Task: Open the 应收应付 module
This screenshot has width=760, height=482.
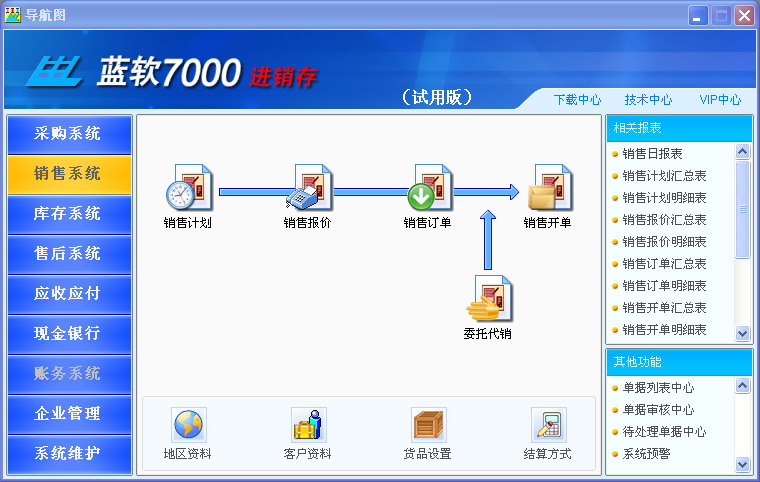Action: pyautogui.click(x=69, y=294)
